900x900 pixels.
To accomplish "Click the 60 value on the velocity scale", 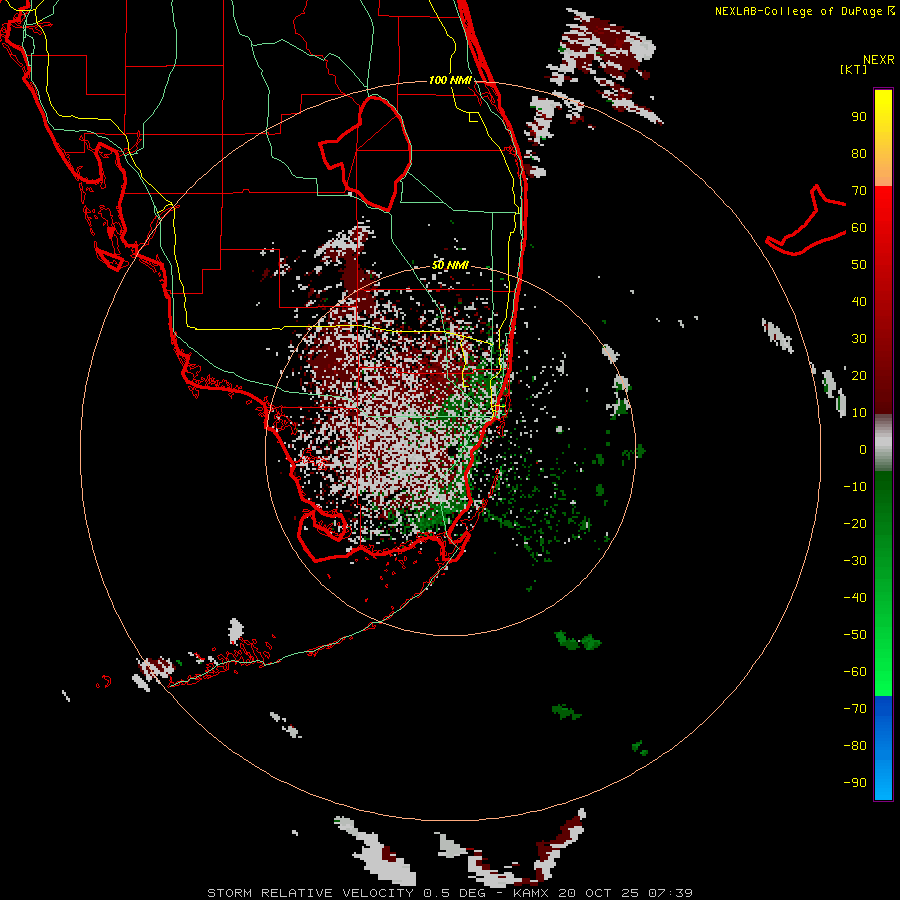I will pos(859,227).
